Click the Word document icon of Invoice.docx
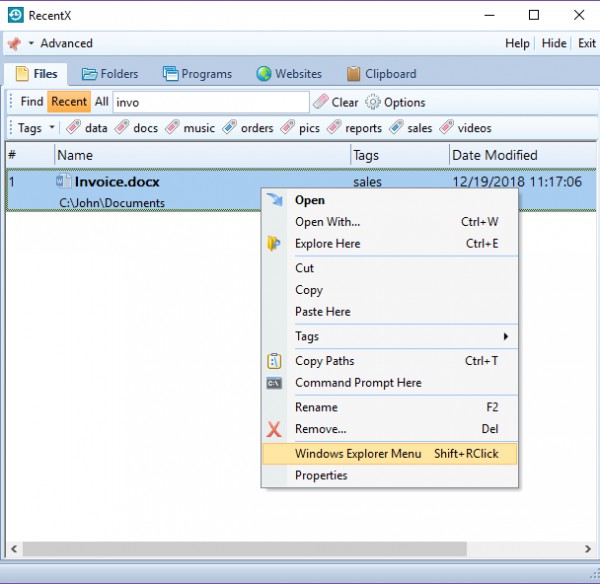Screen dimensions: 600x584 tap(64, 181)
